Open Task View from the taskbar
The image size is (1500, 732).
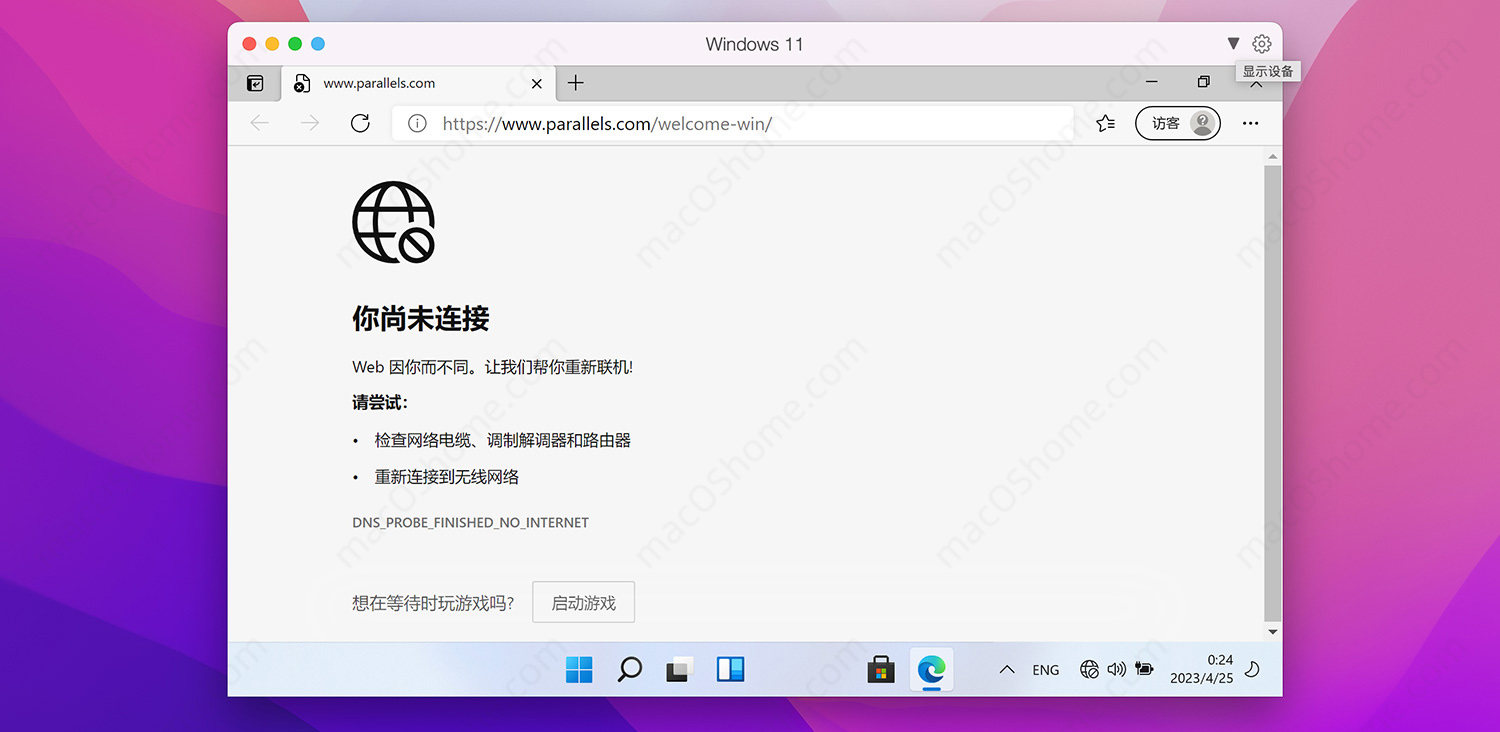click(680, 669)
